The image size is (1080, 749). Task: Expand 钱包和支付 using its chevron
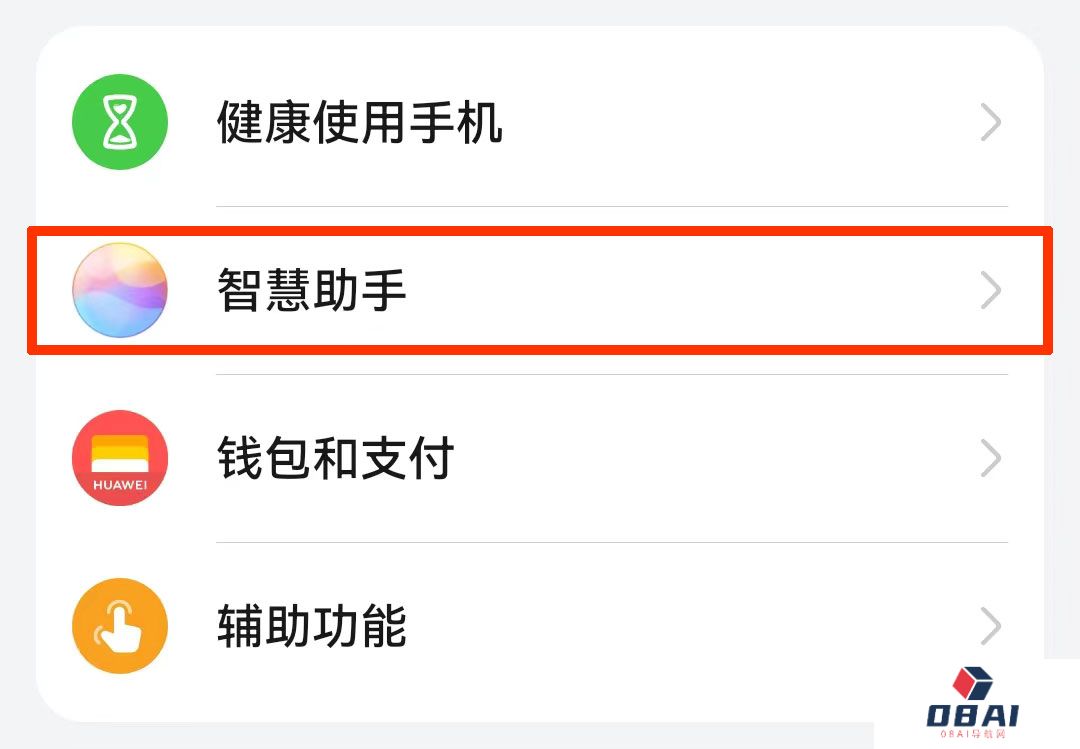990,458
